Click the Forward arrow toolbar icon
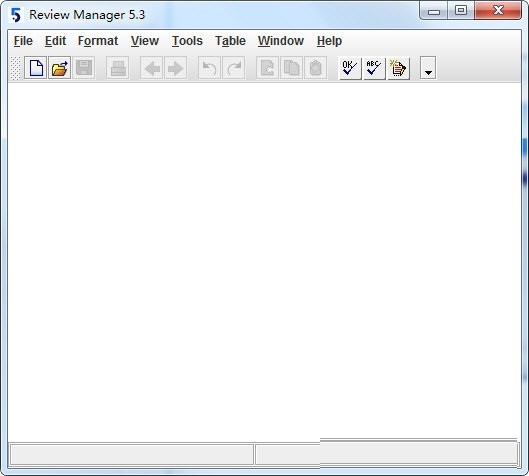Viewport: 529px width, 476px height. click(175, 68)
